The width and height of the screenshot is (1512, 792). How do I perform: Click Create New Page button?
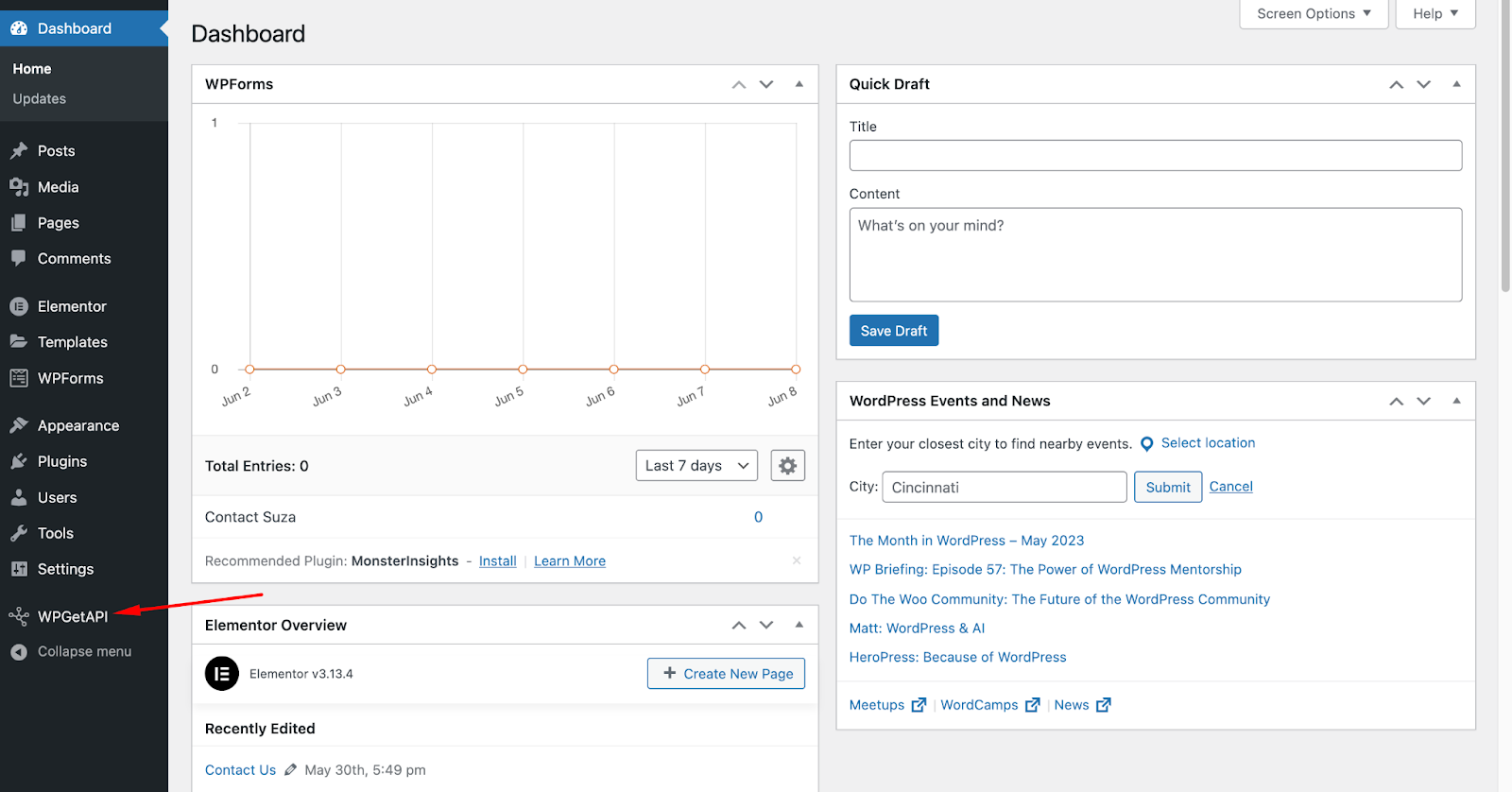click(x=726, y=674)
